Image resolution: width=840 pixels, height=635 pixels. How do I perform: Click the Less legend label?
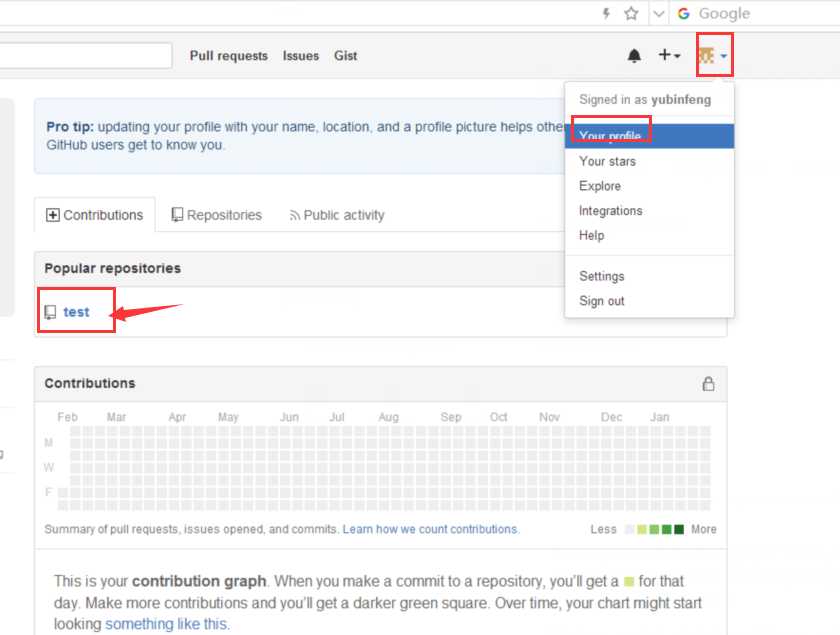pos(604,529)
